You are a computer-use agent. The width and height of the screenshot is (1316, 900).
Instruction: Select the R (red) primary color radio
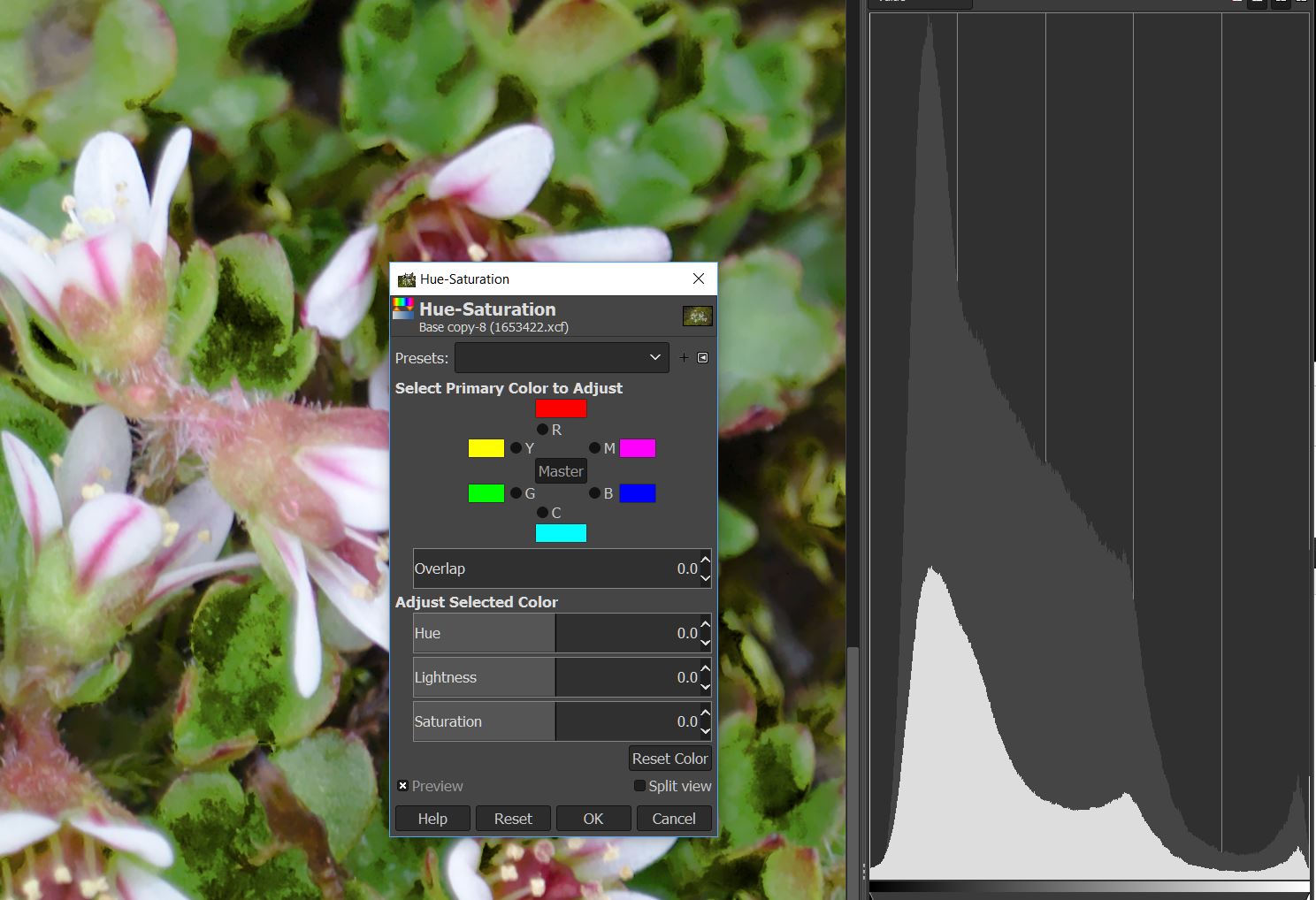coord(543,429)
